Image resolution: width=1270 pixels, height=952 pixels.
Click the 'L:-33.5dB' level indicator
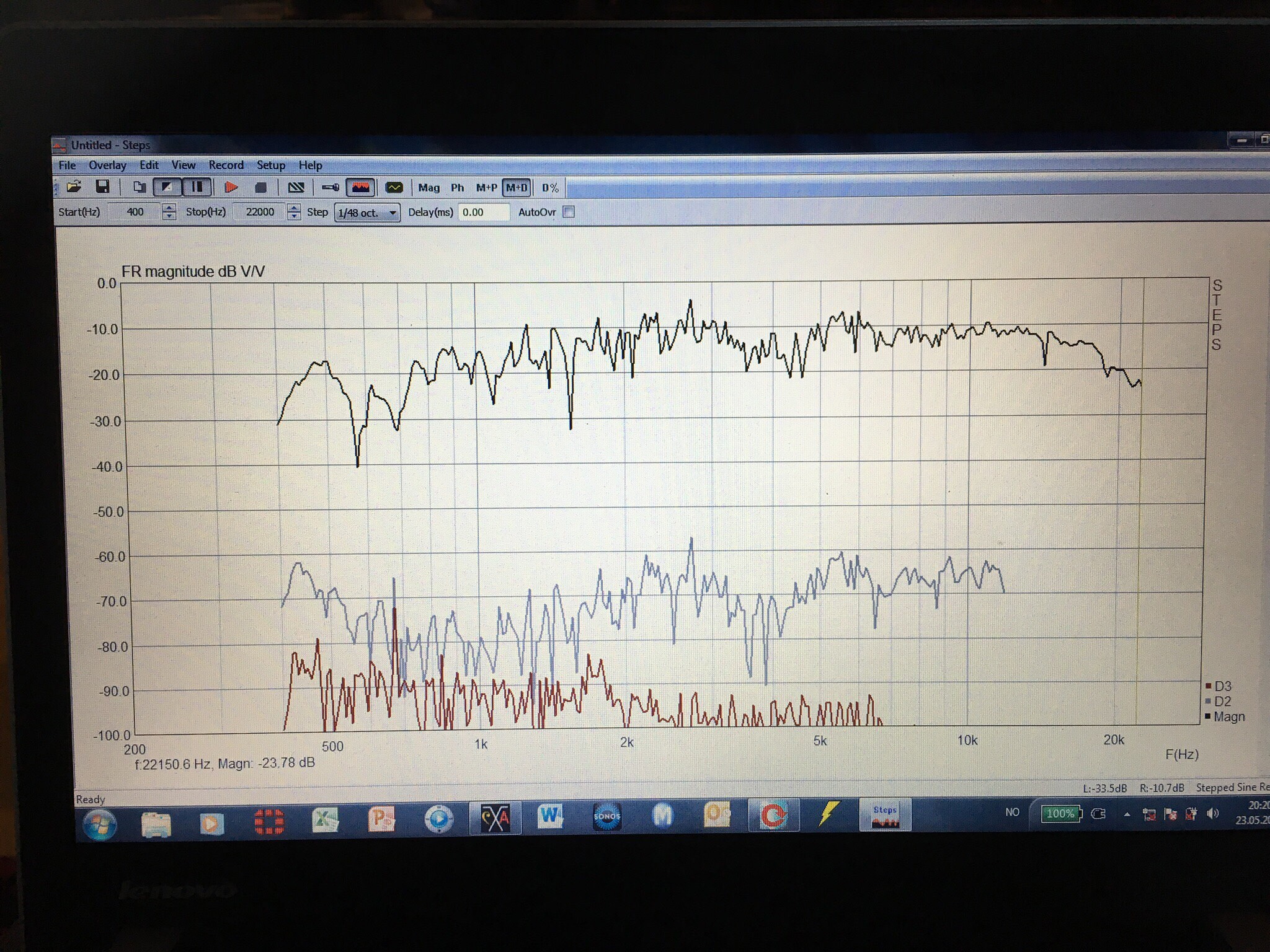point(1104,788)
